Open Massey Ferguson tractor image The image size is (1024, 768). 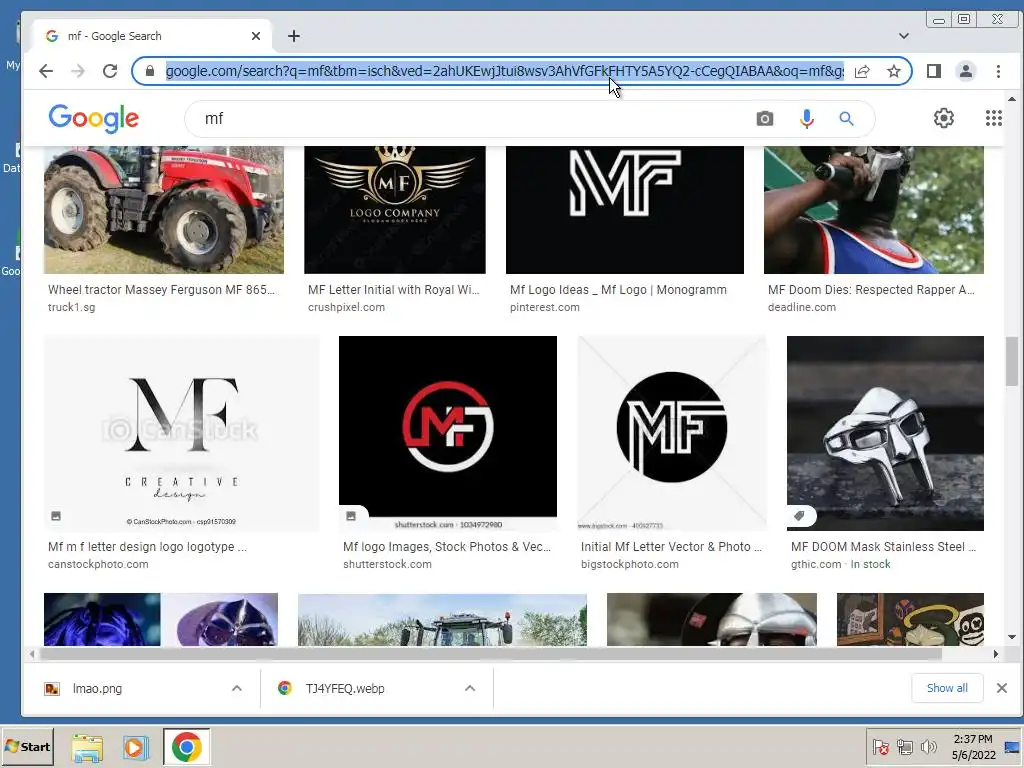pos(164,210)
